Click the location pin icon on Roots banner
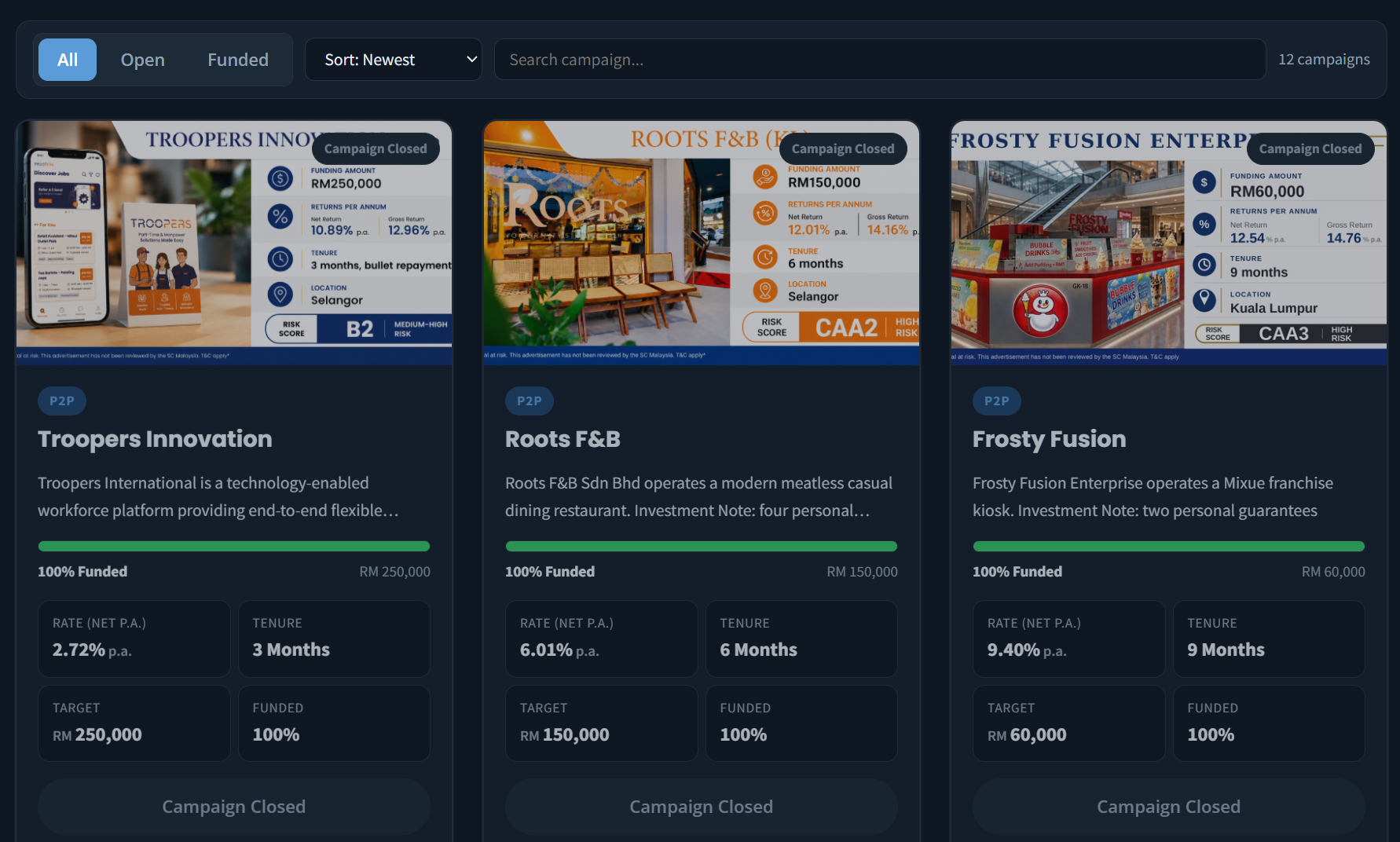 765,291
